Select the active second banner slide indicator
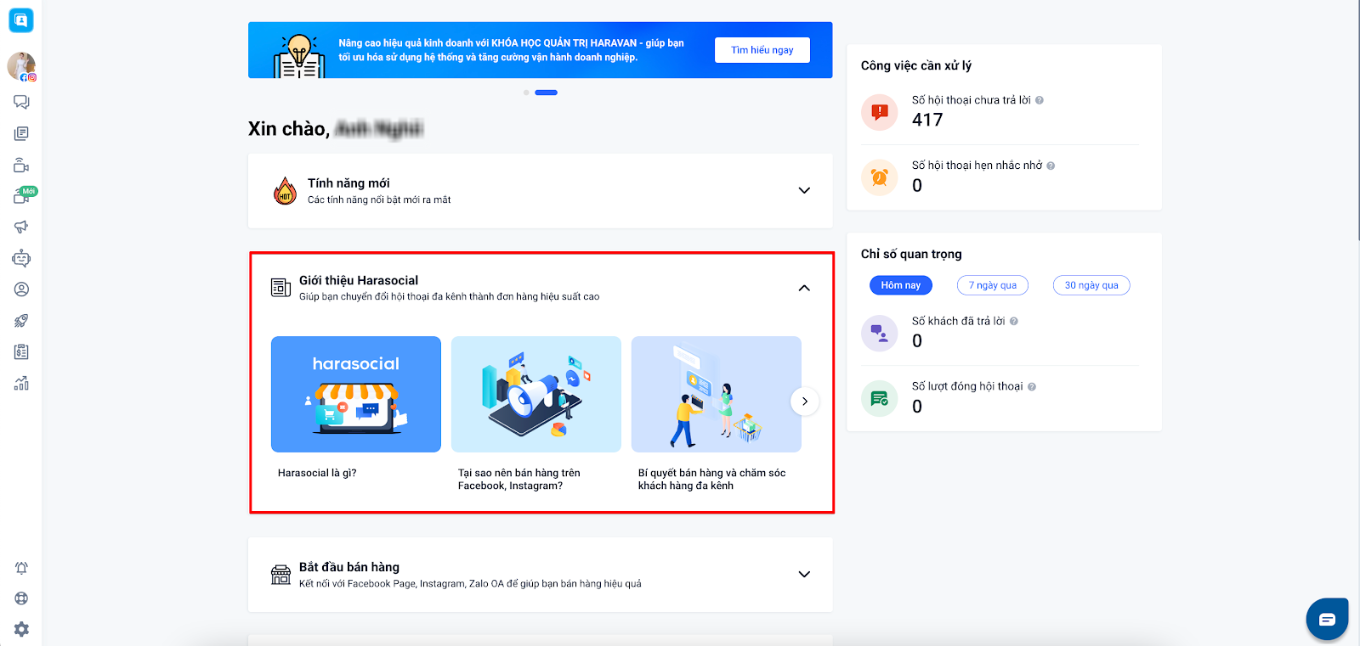 pos(546,92)
